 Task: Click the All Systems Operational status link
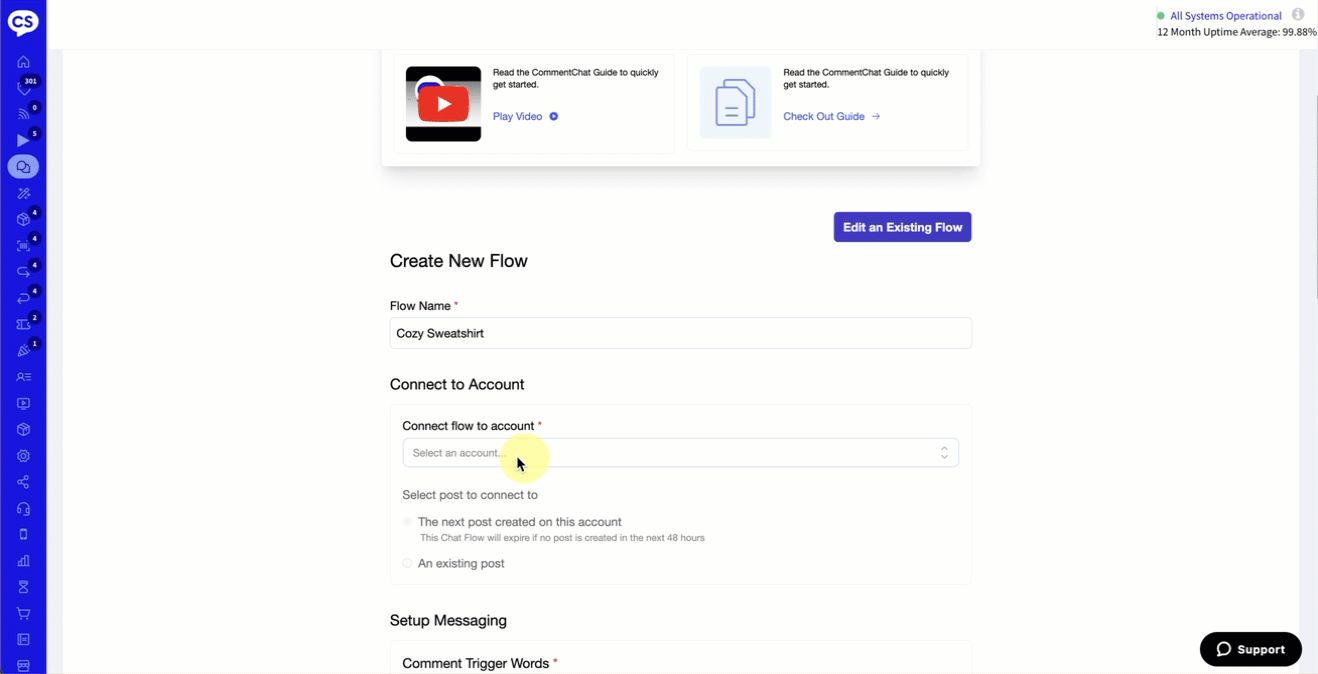pyautogui.click(x=1225, y=16)
